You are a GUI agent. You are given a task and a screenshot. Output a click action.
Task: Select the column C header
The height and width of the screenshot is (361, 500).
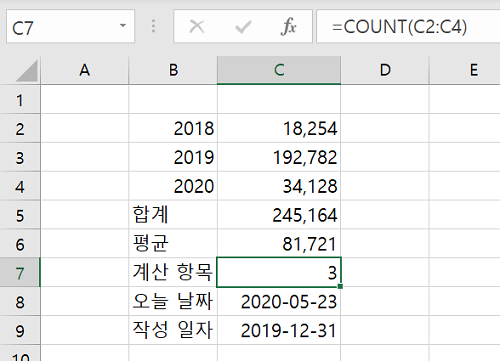[279, 70]
